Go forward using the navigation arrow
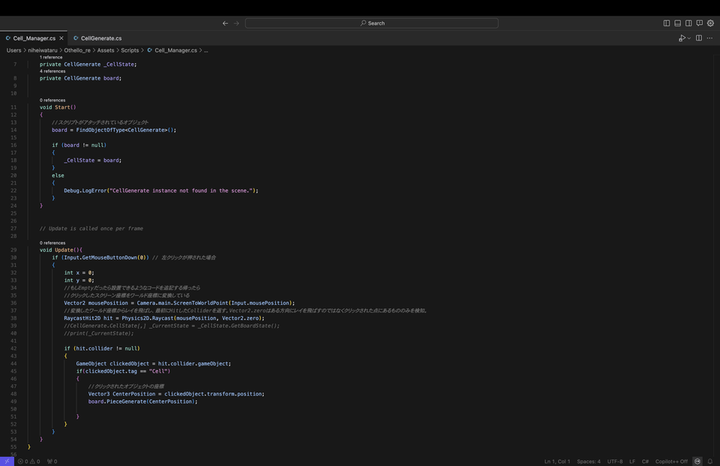This screenshot has height=466, width=720. pyautogui.click(x=236, y=23)
